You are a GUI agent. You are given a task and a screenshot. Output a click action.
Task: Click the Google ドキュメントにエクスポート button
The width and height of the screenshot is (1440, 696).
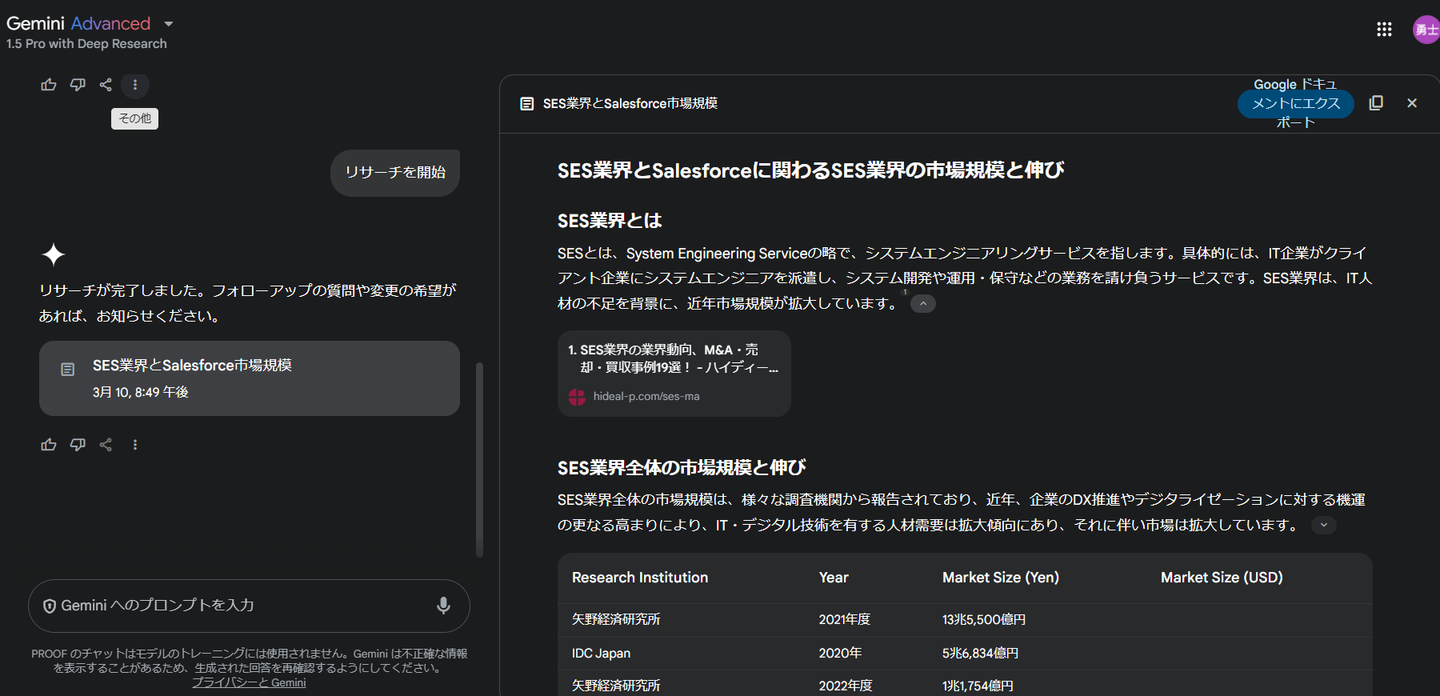[x=1296, y=103]
